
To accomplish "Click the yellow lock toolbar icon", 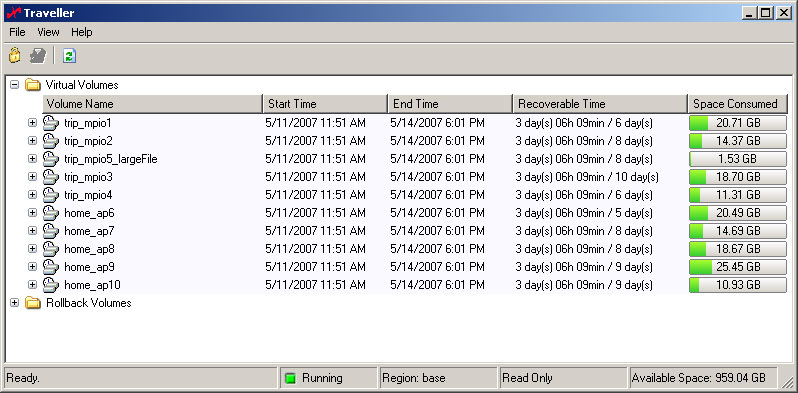I will [x=15, y=55].
